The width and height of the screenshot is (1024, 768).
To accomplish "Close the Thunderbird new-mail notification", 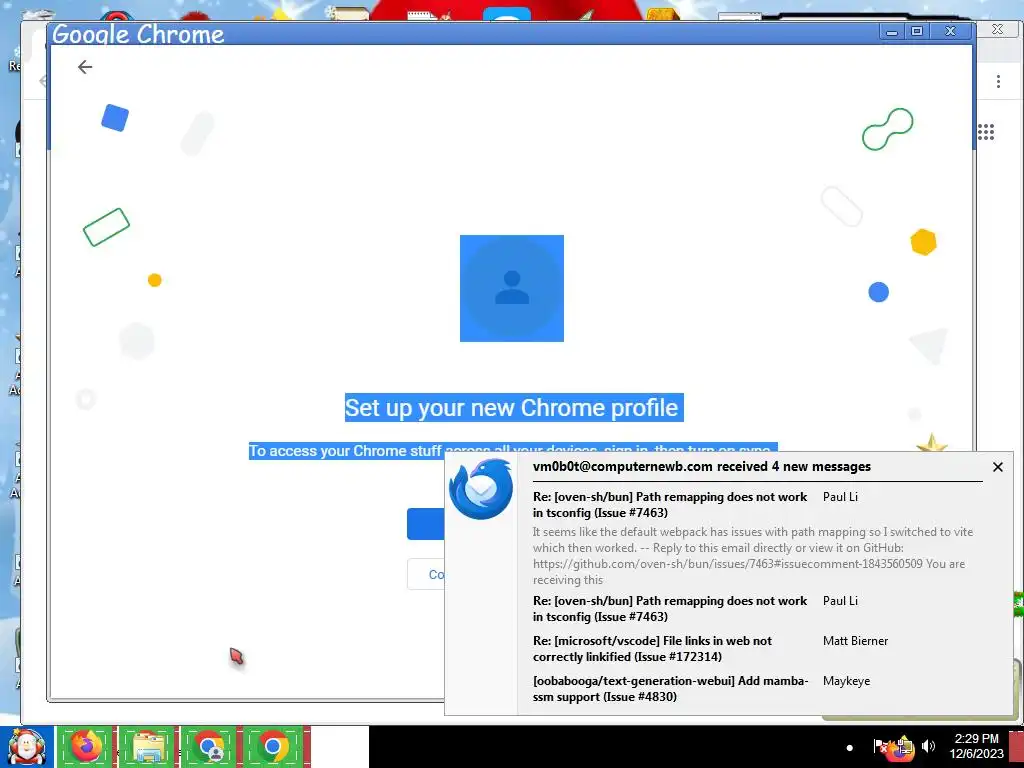I will click(997, 467).
